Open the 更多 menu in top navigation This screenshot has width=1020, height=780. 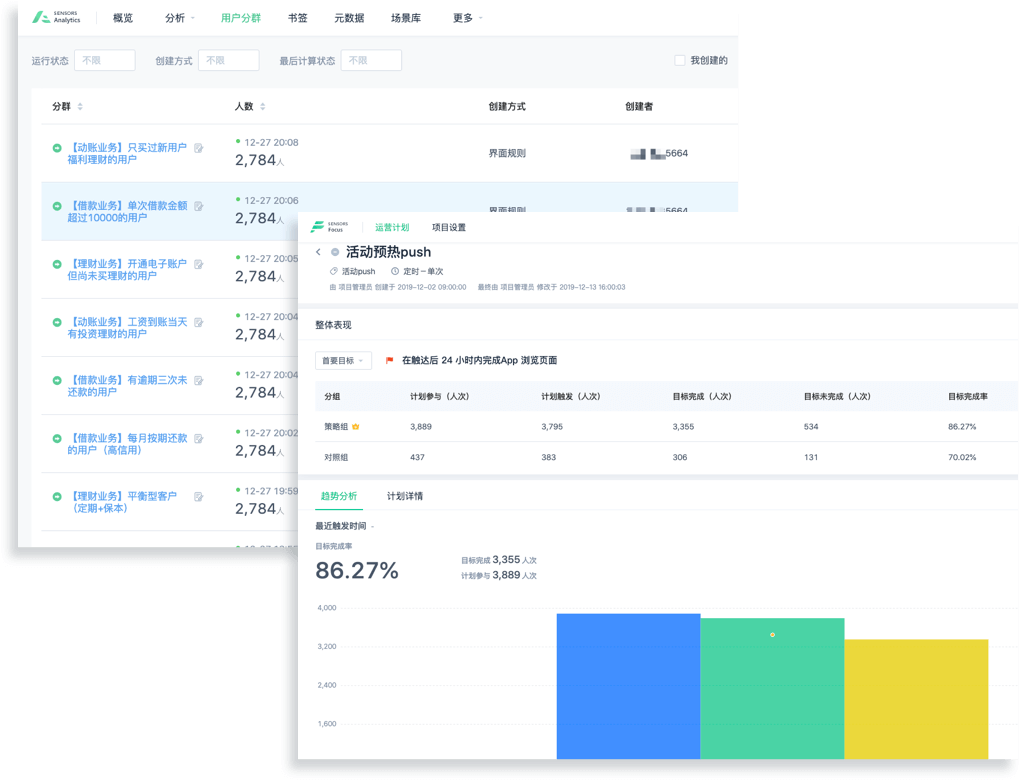(x=466, y=18)
